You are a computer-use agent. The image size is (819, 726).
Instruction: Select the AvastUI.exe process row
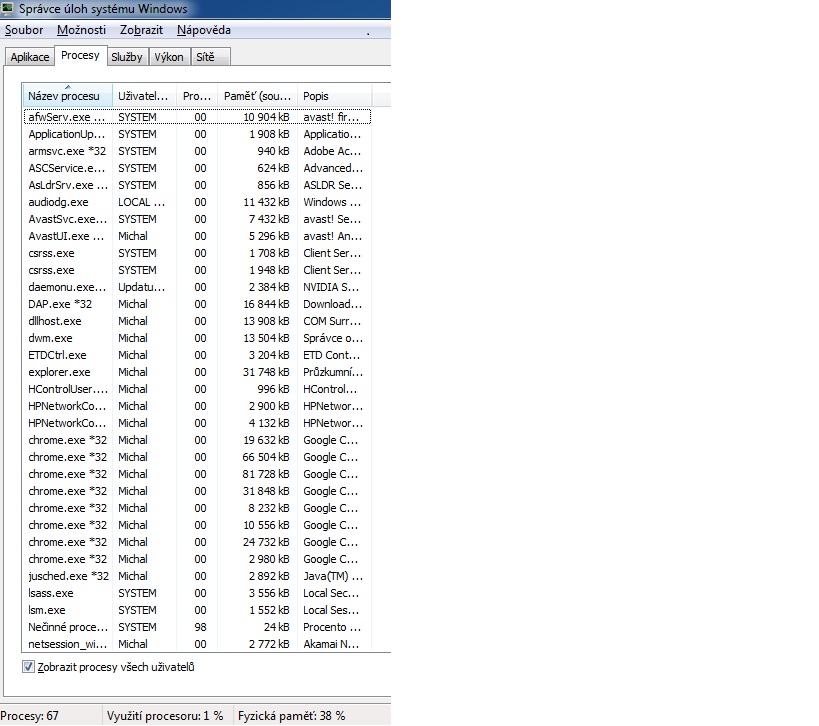(197, 236)
